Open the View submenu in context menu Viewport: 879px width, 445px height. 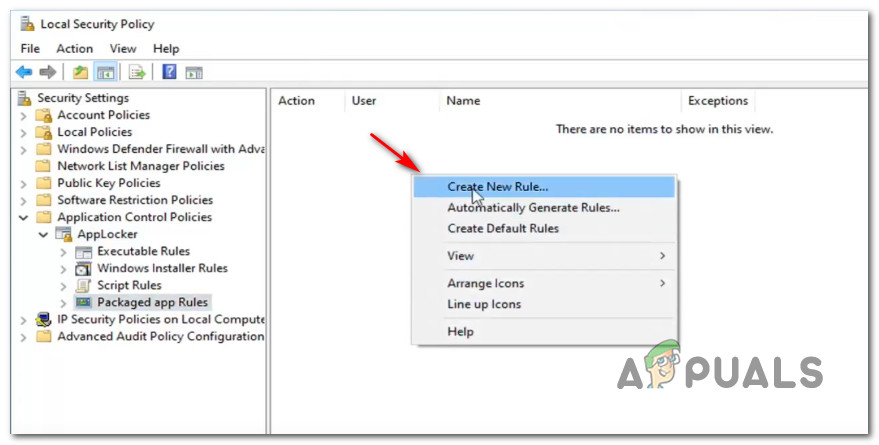click(544, 256)
